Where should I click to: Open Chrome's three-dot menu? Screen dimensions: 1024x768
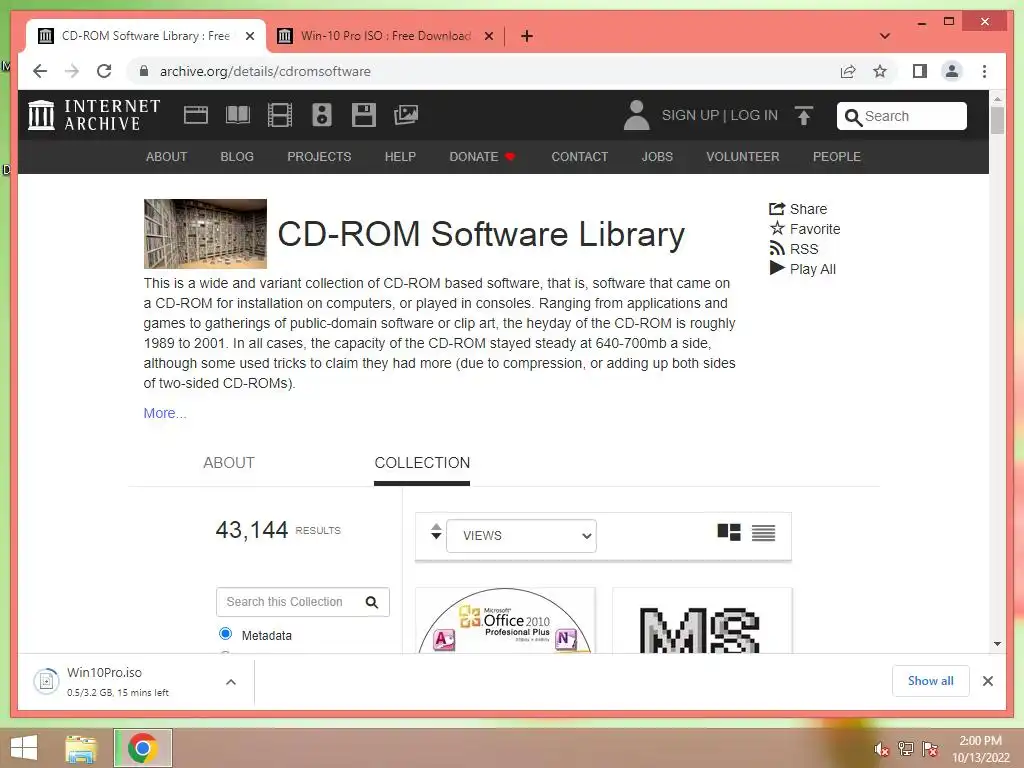click(x=984, y=71)
